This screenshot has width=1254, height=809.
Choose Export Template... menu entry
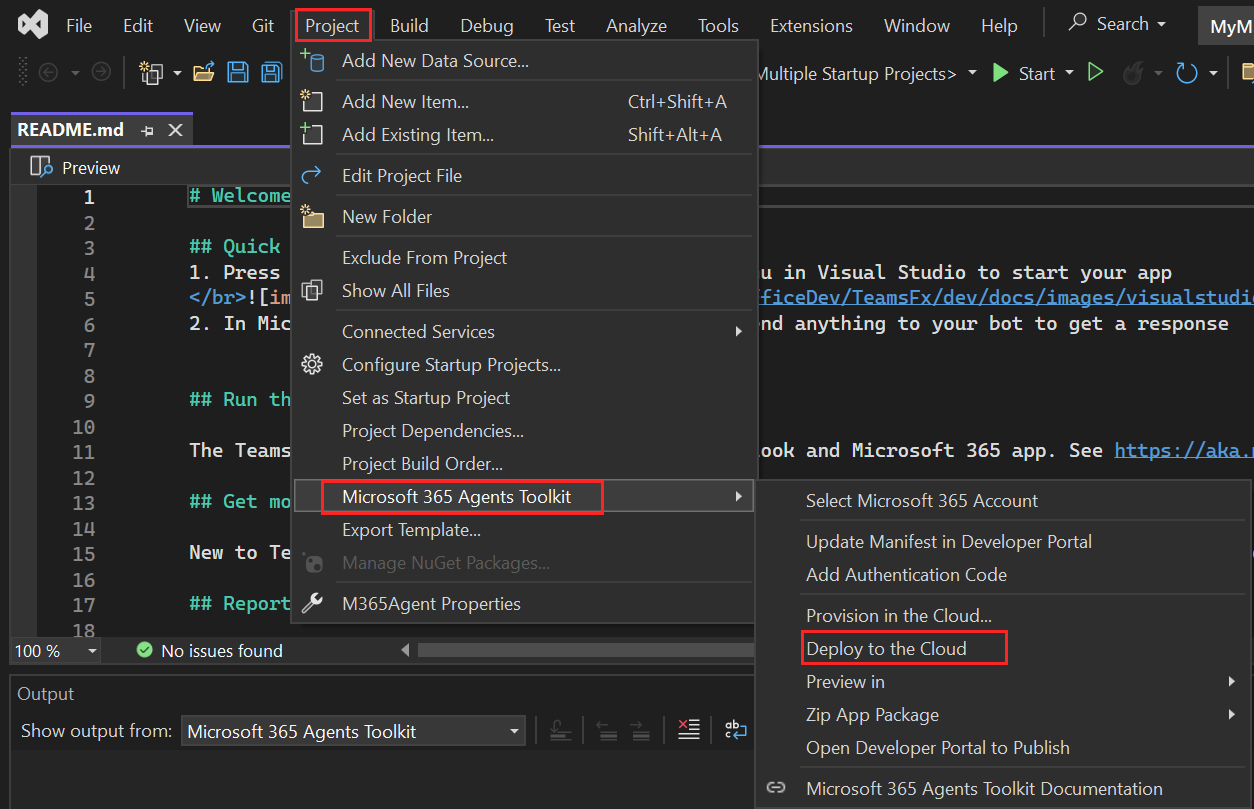pyautogui.click(x=411, y=529)
